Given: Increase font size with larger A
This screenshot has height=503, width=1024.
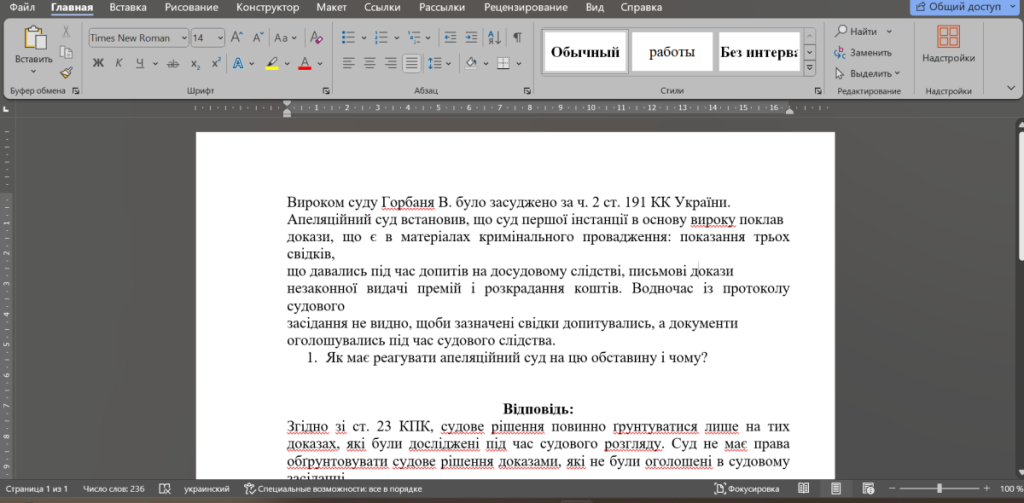Looking at the screenshot, I should 238,37.
